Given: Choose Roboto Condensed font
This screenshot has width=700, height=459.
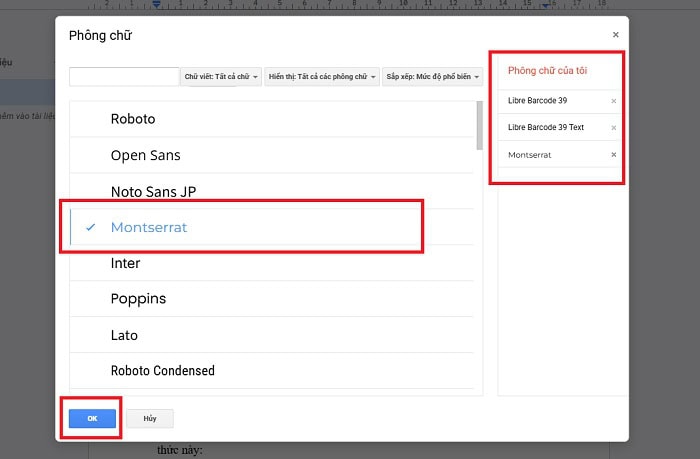Looking at the screenshot, I should coord(162,371).
